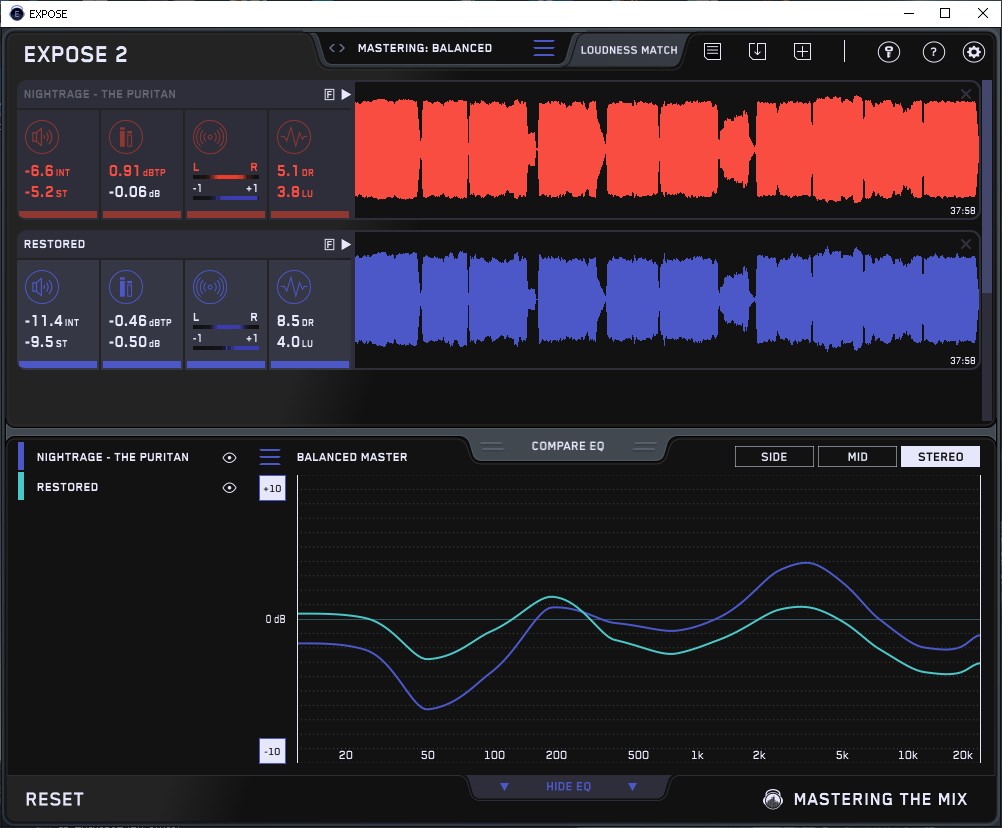1002x828 pixels.
Task: Click the 8.5 DR dynamic range value
Action: click(295, 321)
